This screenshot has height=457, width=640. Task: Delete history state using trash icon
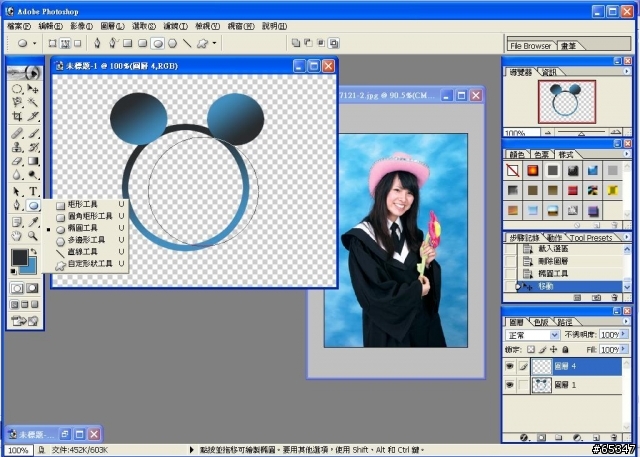(x=614, y=297)
